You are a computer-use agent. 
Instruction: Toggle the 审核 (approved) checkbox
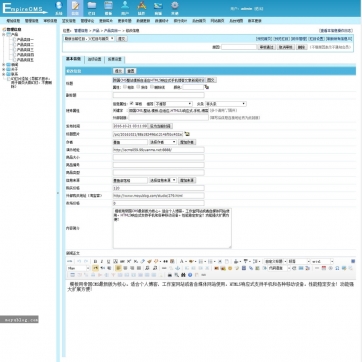point(131,104)
